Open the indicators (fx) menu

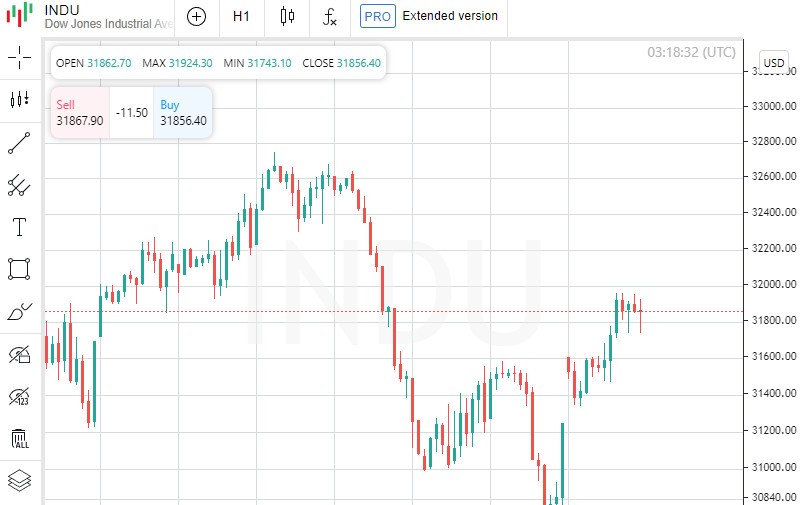click(x=330, y=16)
